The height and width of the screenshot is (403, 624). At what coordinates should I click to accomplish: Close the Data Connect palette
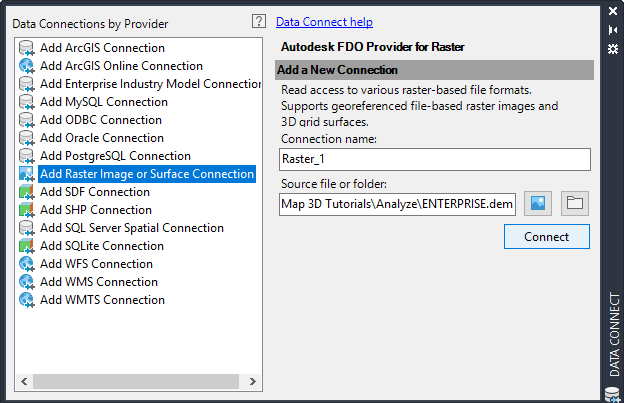(x=612, y=12)
